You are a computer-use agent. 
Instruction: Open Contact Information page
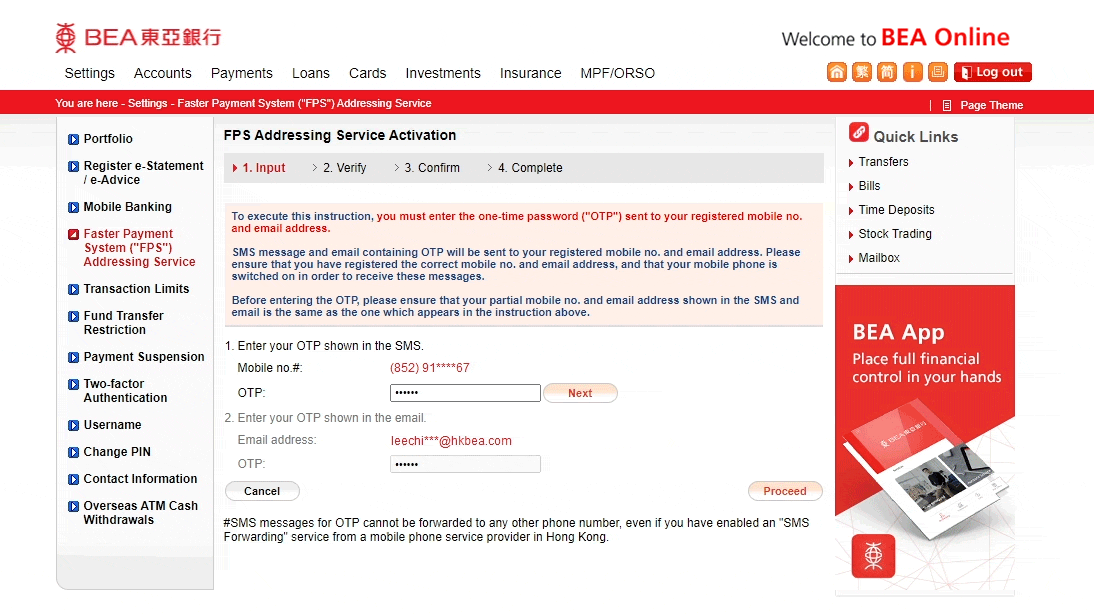coord(140,479)
